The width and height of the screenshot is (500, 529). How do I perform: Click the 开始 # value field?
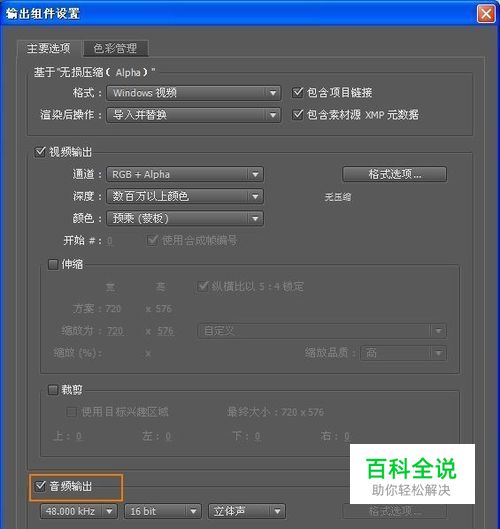[x=110, y=241]
